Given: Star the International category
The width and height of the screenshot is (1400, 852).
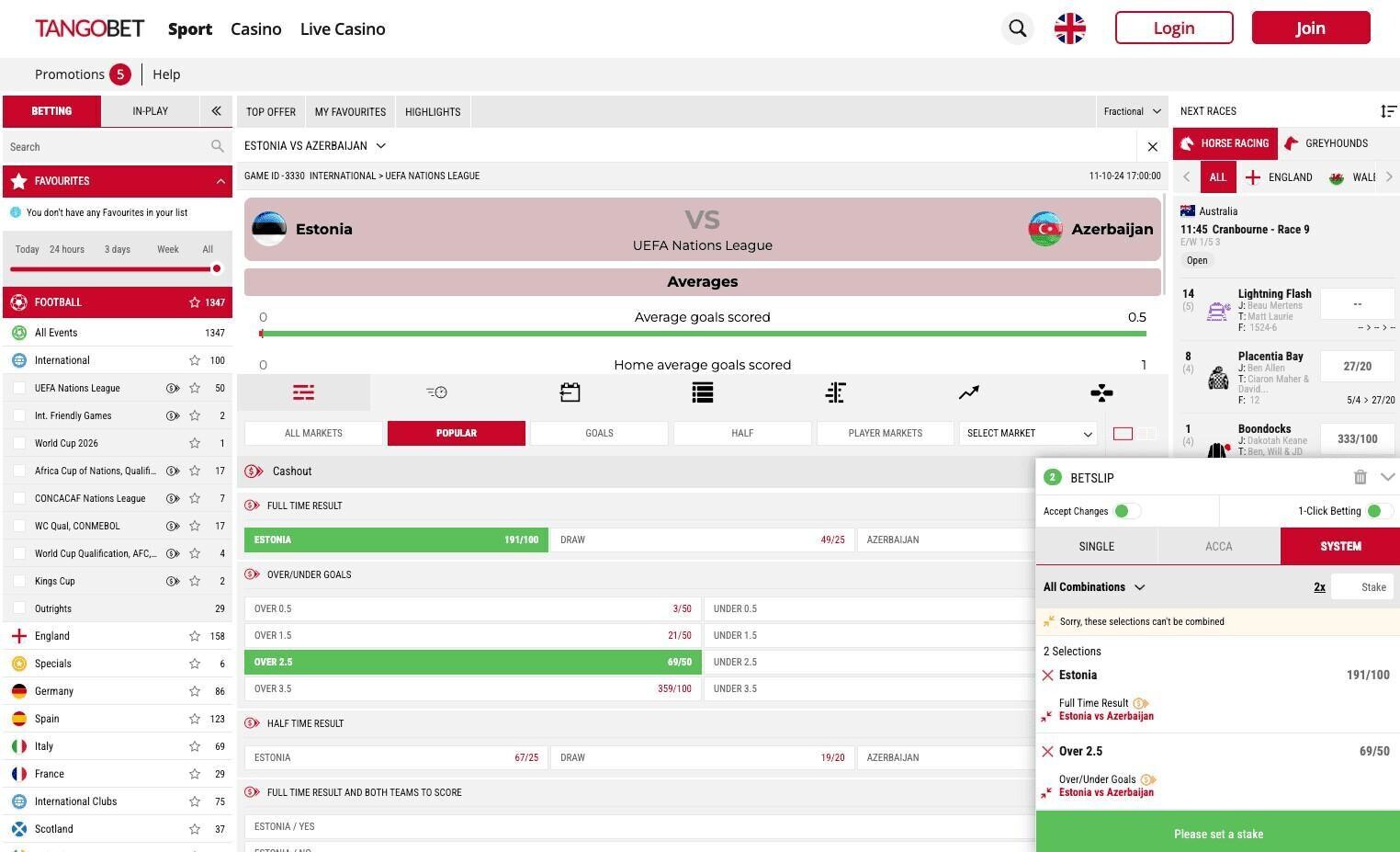Looking at the screenshot, I should coord(195,360).
